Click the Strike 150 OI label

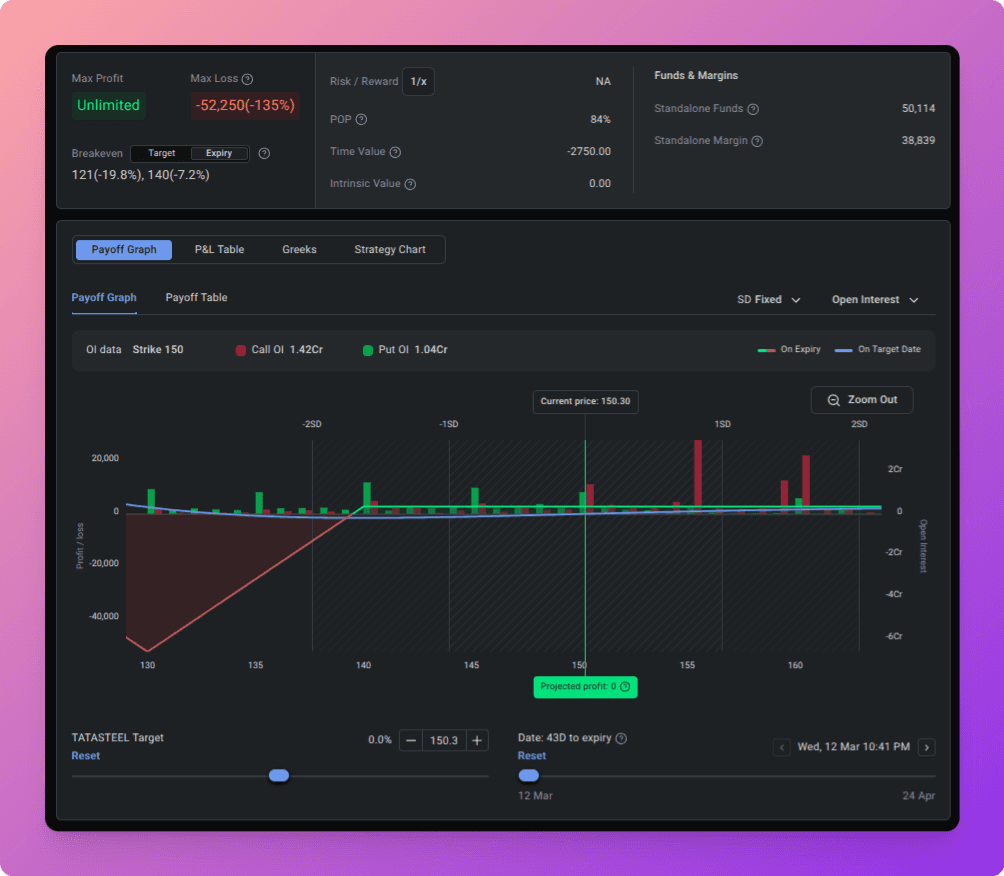click(158, 350)
